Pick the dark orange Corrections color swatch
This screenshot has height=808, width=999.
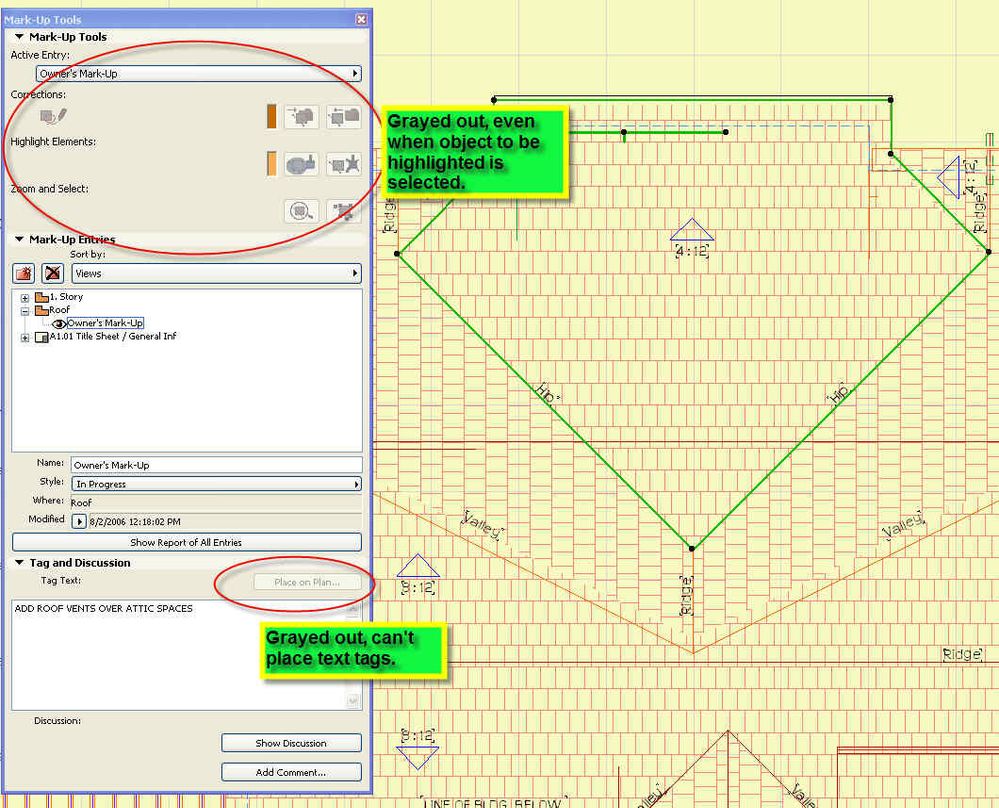coord(271,117)
